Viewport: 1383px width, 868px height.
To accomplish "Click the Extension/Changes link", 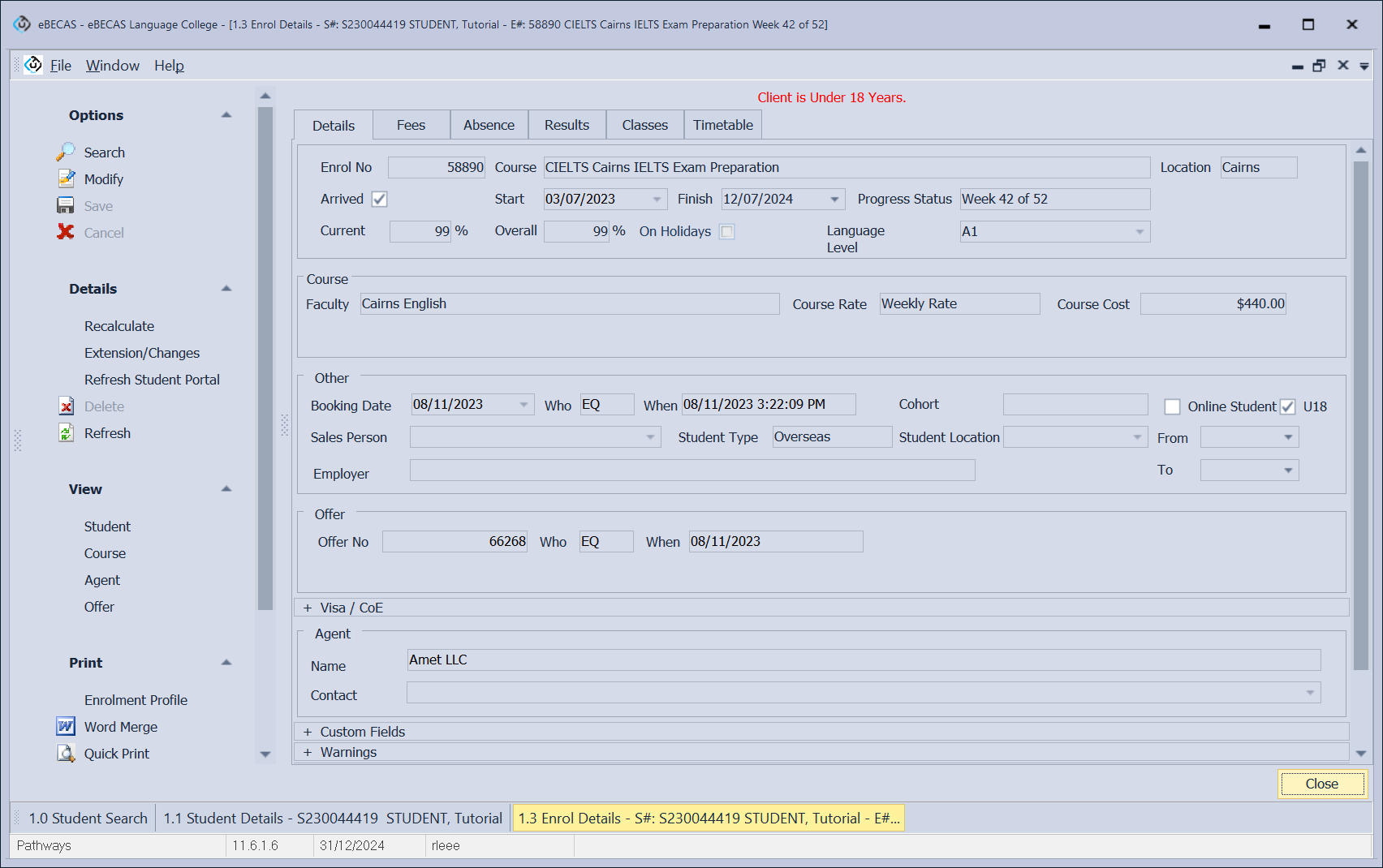I will click(142, 353).
